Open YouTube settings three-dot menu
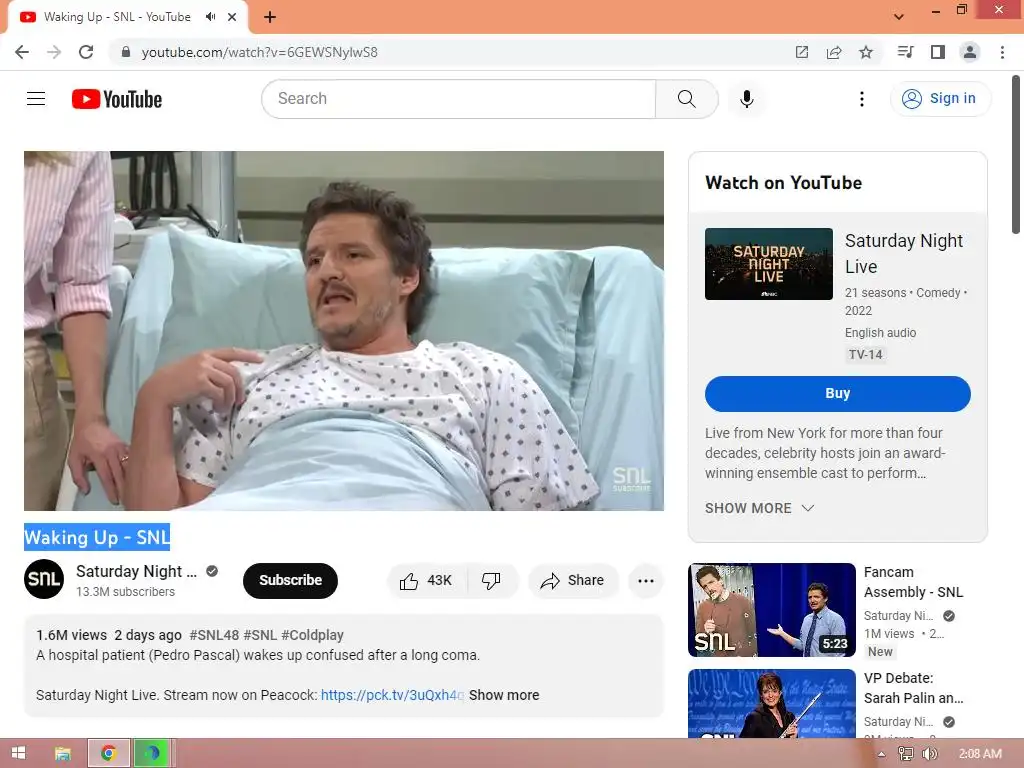The width and height of the screenshot is (1024, 768). point(861,99)
